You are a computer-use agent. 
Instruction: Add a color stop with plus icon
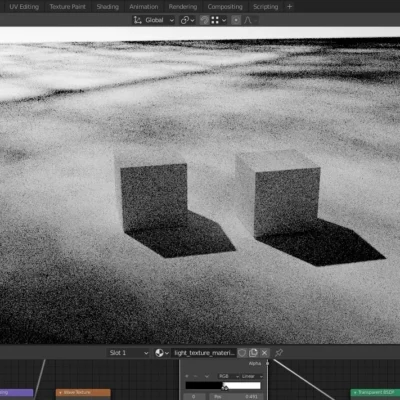click(x=187, y=376)
